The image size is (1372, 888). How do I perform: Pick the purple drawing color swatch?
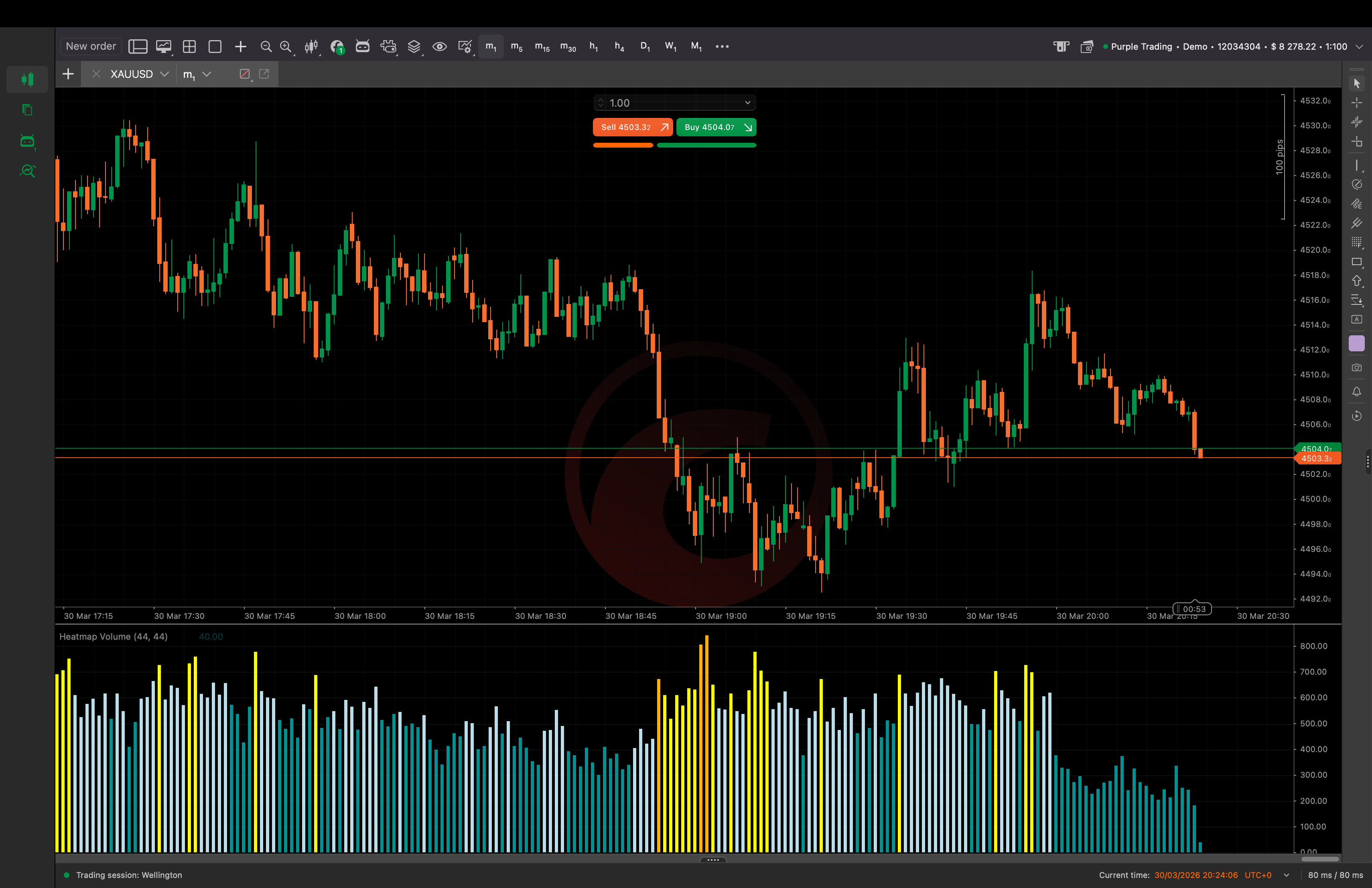[x=1356, y=343]
